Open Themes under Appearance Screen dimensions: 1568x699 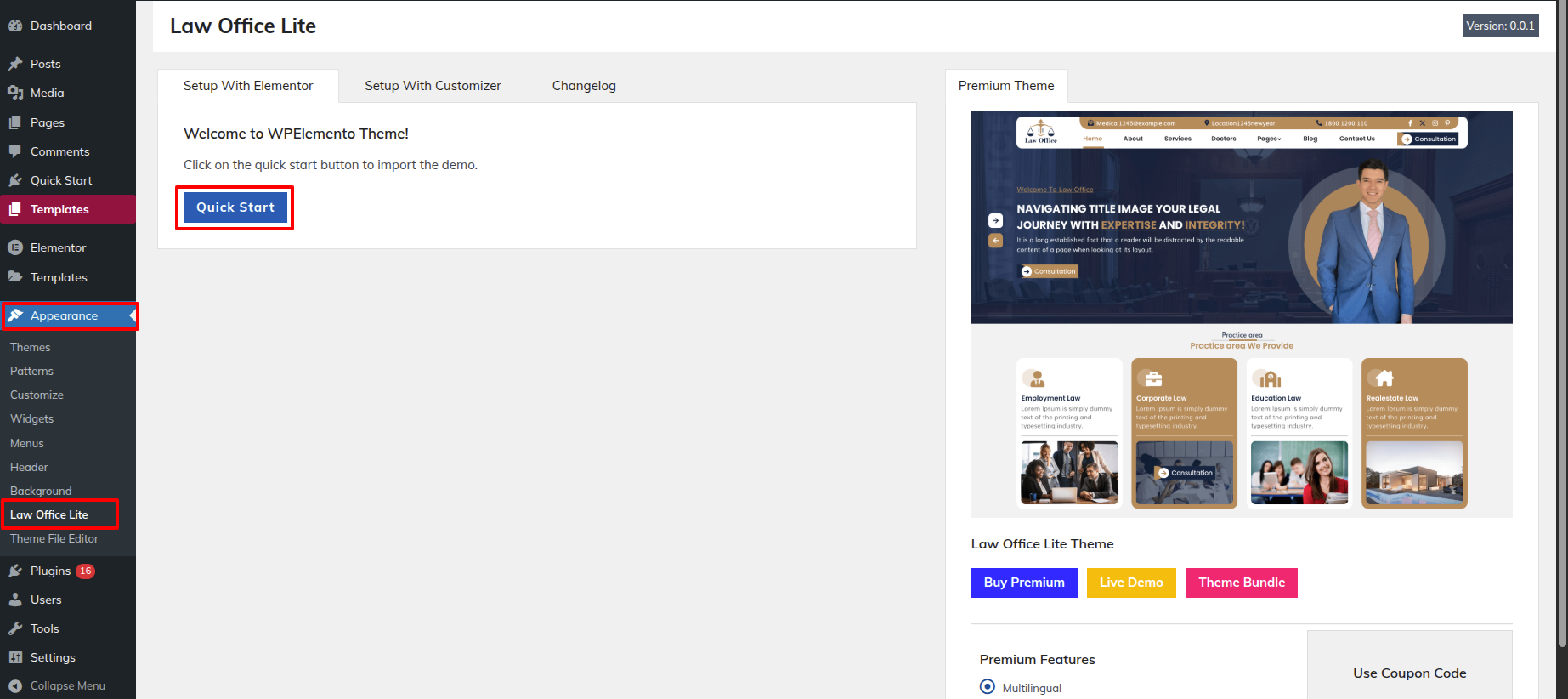(x=31, y=347)
